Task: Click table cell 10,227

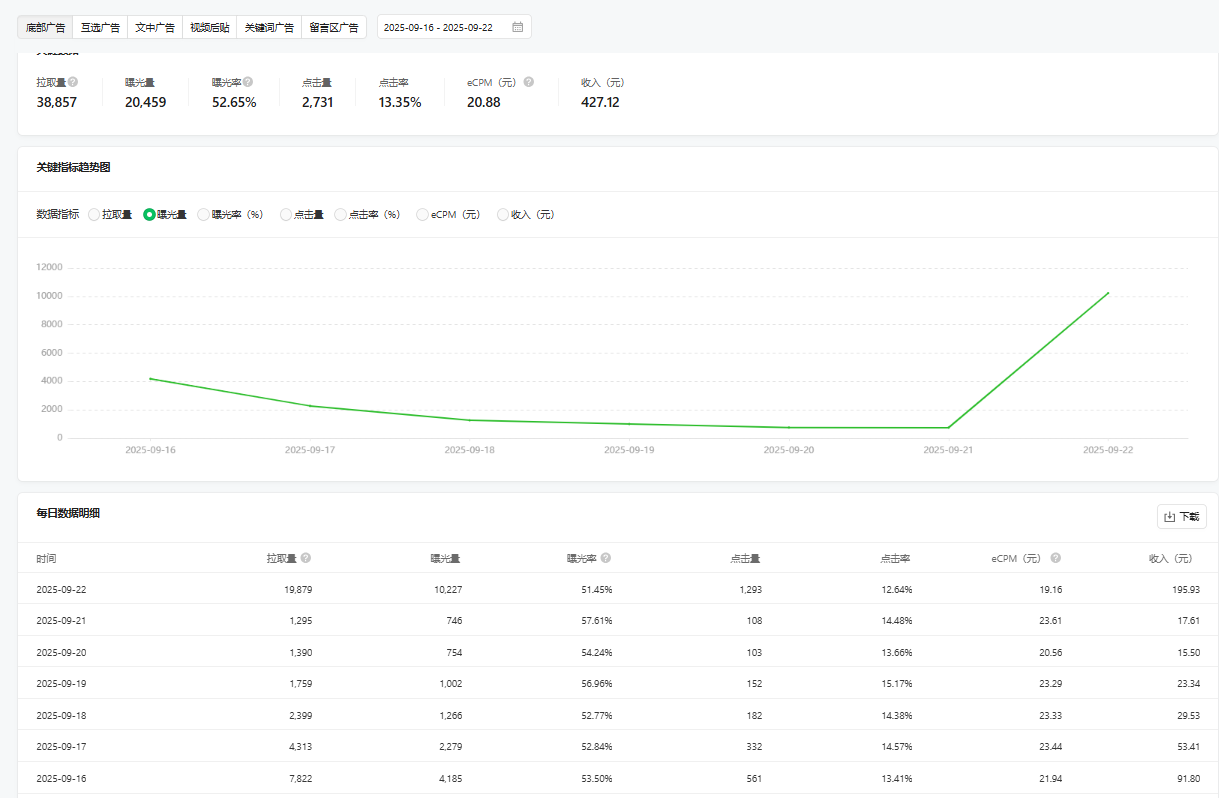Action: [446, 590]
